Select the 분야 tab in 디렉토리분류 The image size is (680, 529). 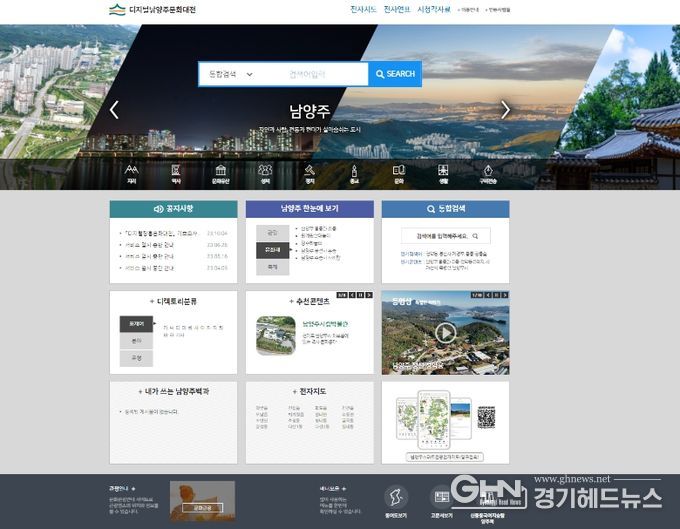(136, 340)
